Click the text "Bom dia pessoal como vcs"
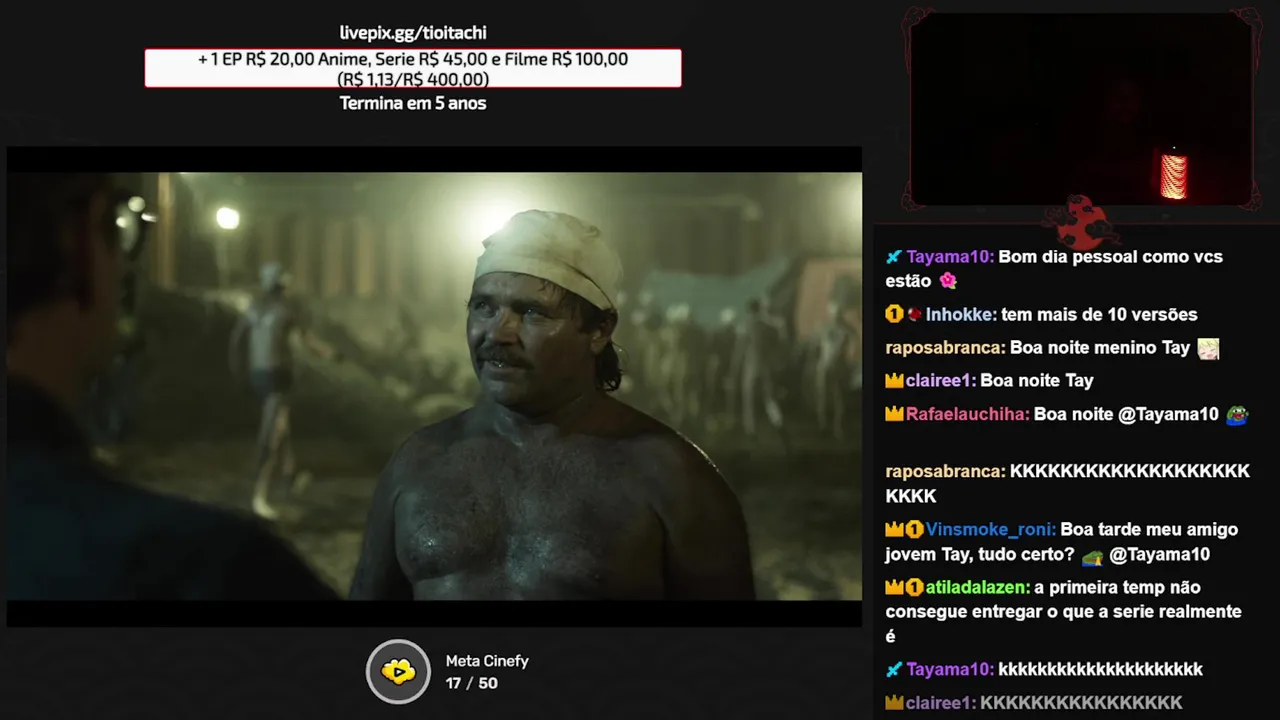 click(x=1111, y=257)
